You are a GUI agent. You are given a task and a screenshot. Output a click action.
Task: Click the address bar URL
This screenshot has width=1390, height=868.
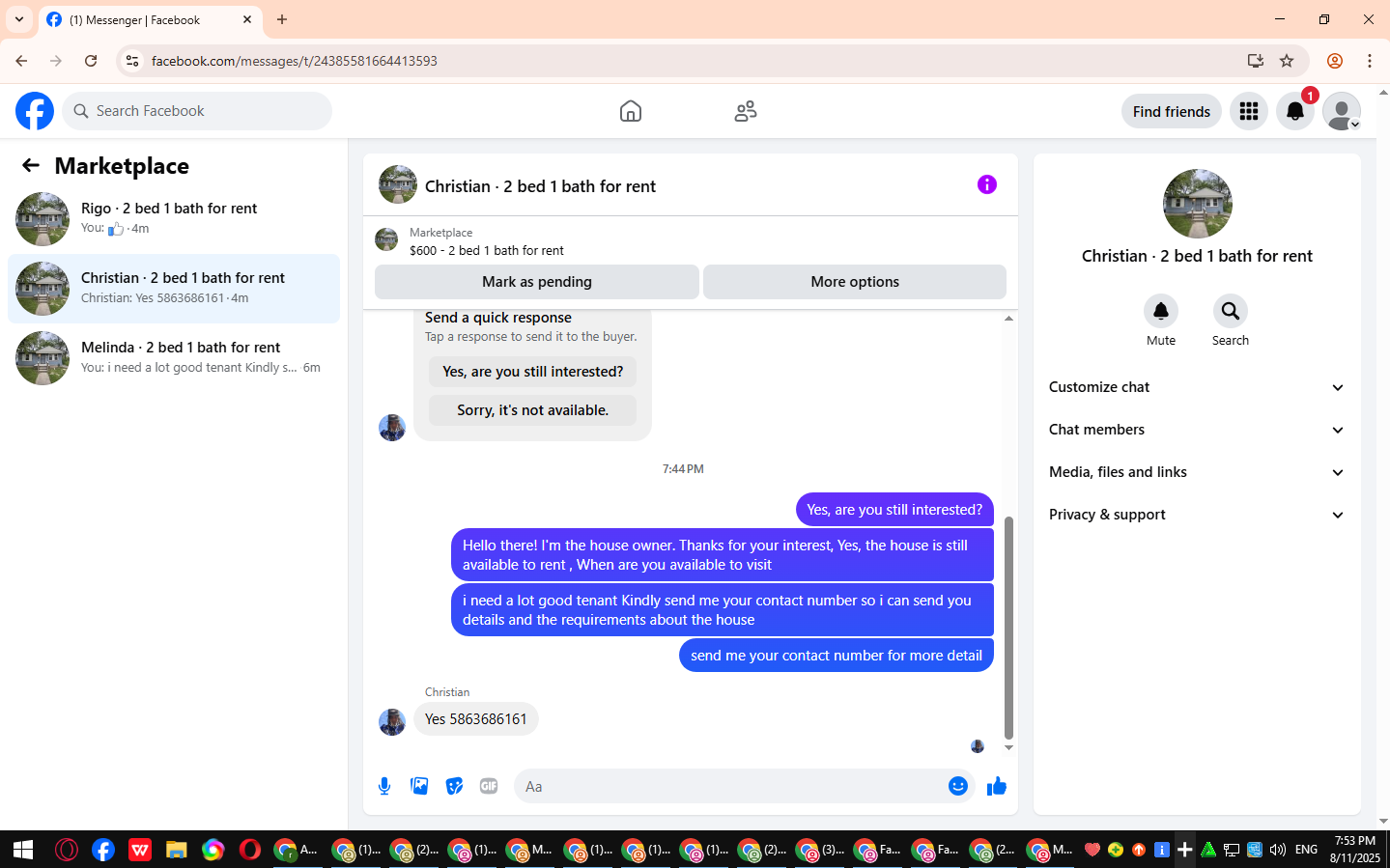[295, 61]
